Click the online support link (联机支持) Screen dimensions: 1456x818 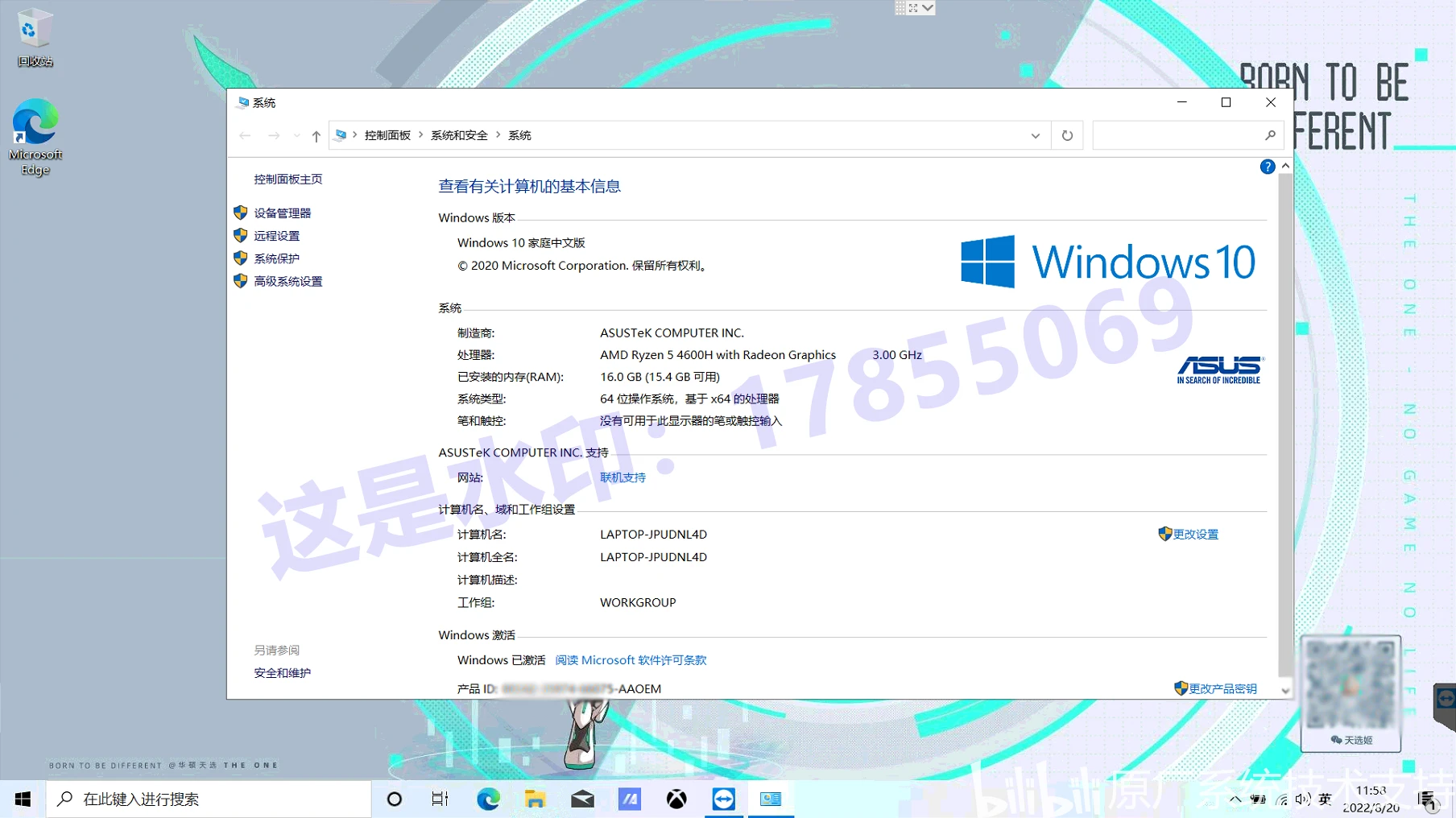[623, 477]
